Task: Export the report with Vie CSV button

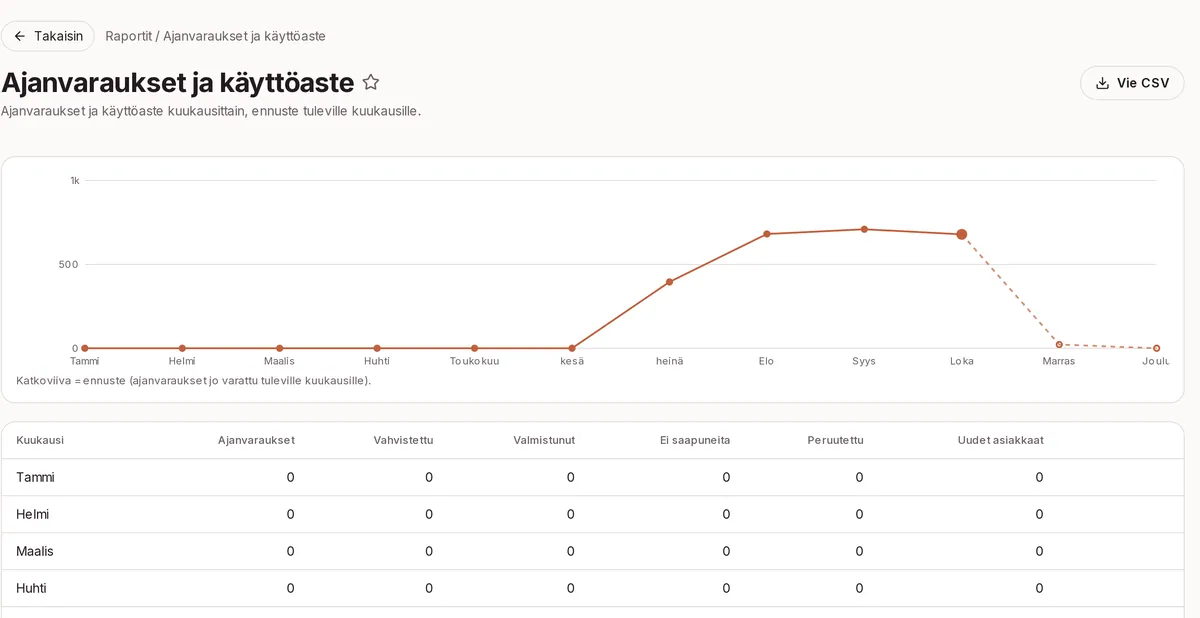Action: 1132,83
